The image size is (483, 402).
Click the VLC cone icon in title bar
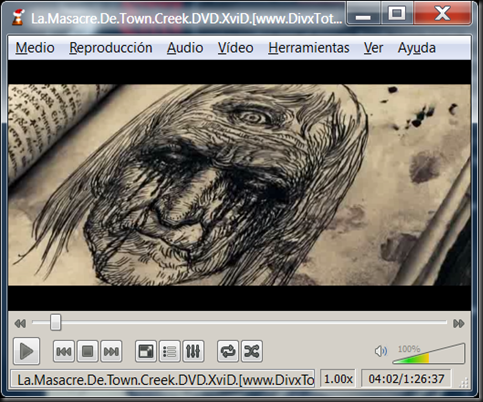pyautogui.click(x=18, y=18)
